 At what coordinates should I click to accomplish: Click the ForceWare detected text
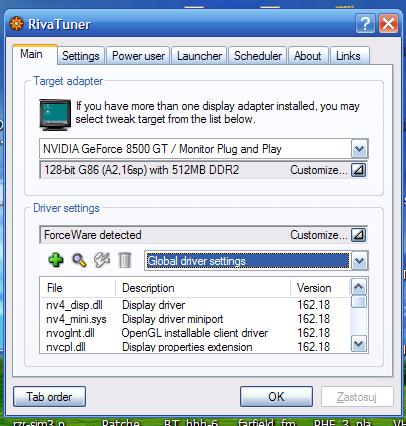(93, 235)
